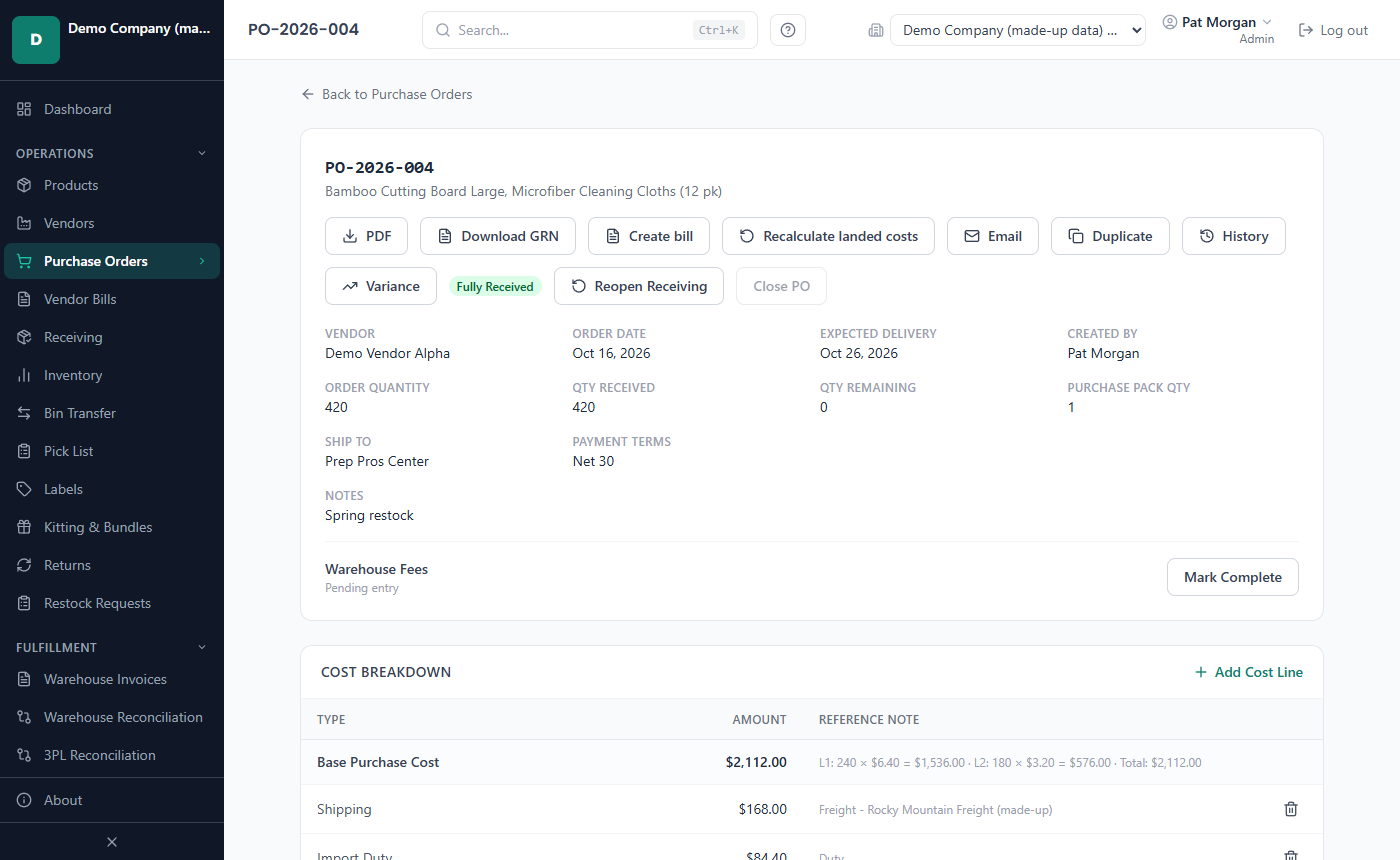This screenshot has width=1400, height=860.
Task: Open Restock Requests
Action: [112, 603]
